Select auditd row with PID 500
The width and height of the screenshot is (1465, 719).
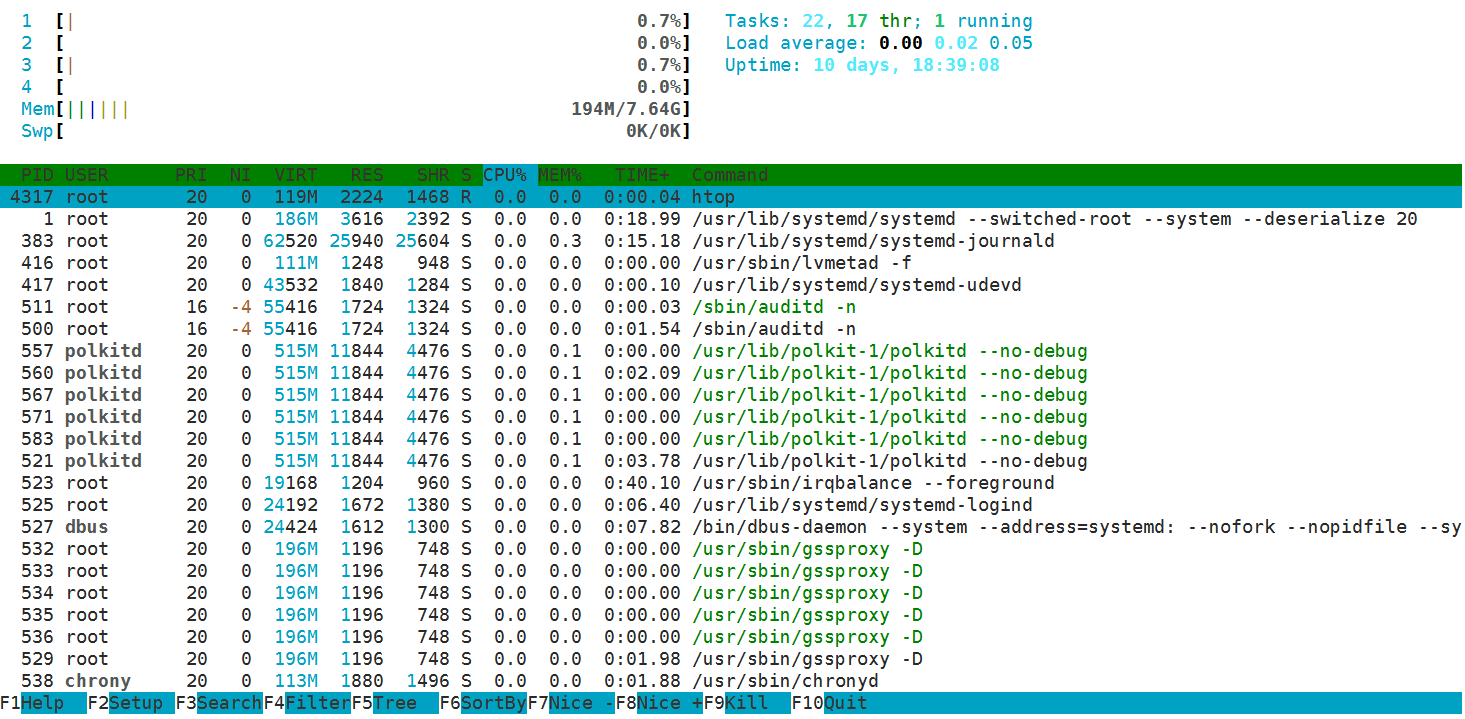point(731,329)
